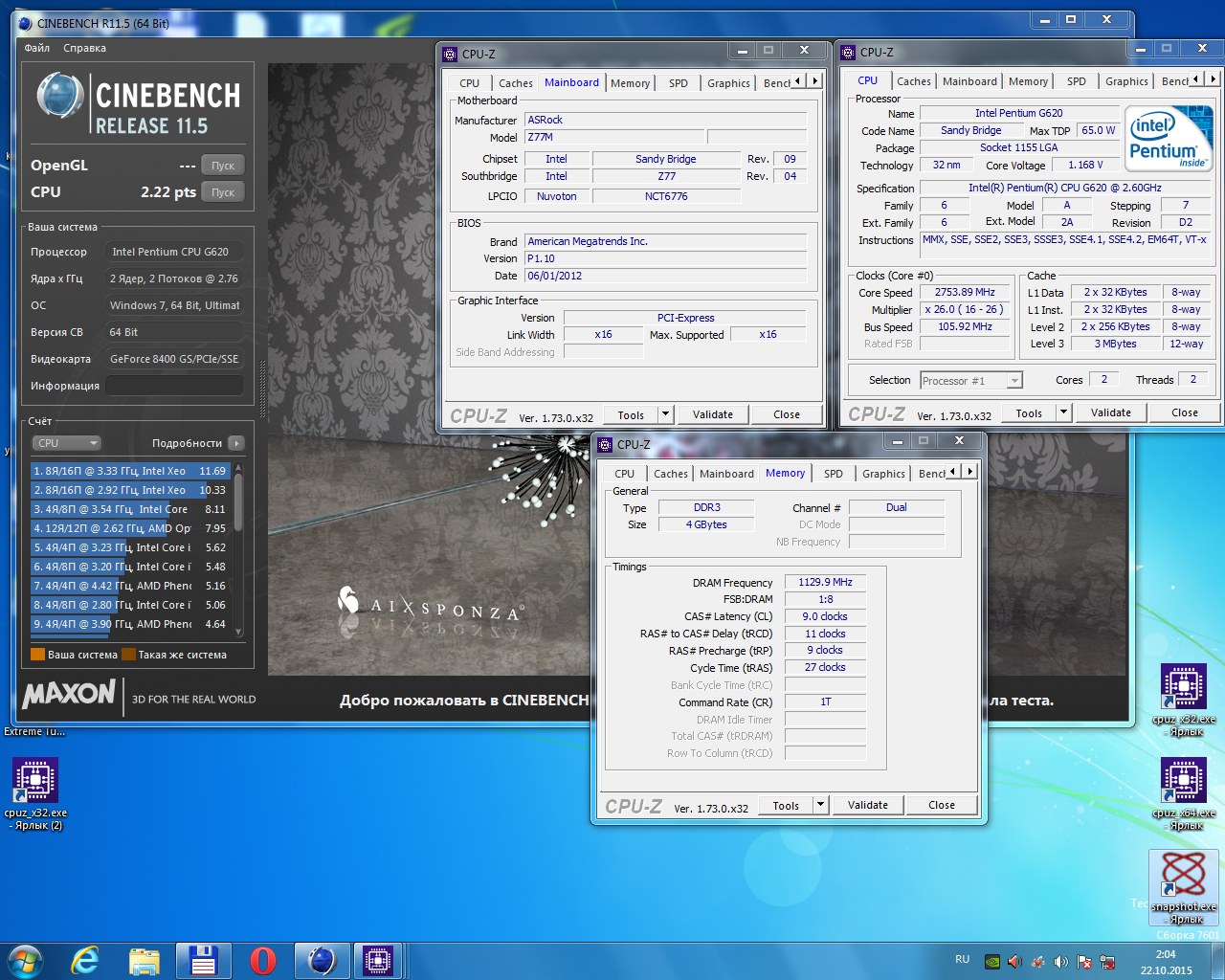Click the Action Center flag tray icon
Image resolution: width=1225 pixels, height=980 pixels.
(x=1083, y=962)
